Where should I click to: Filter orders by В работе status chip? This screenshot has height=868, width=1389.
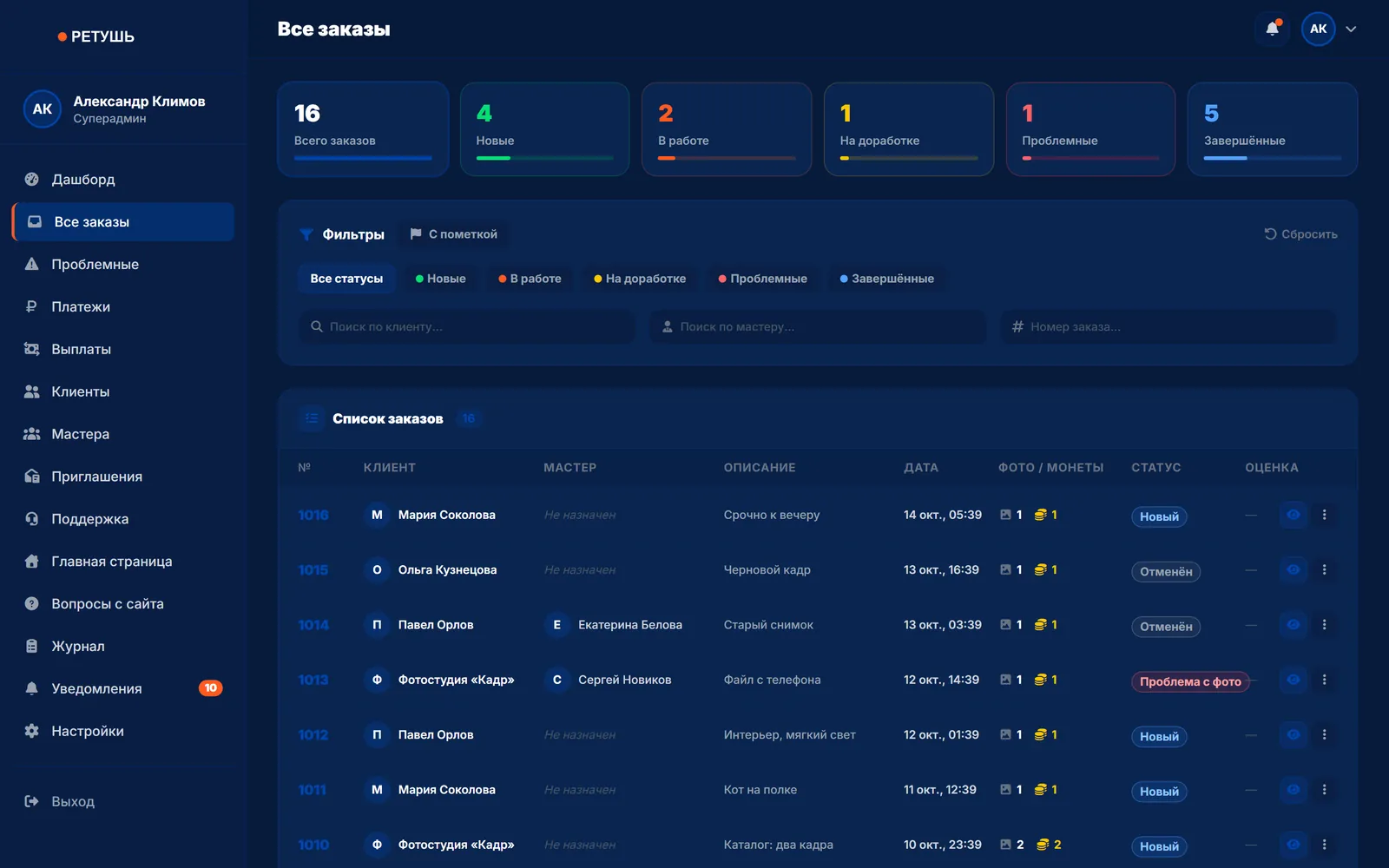coord(530,279)
